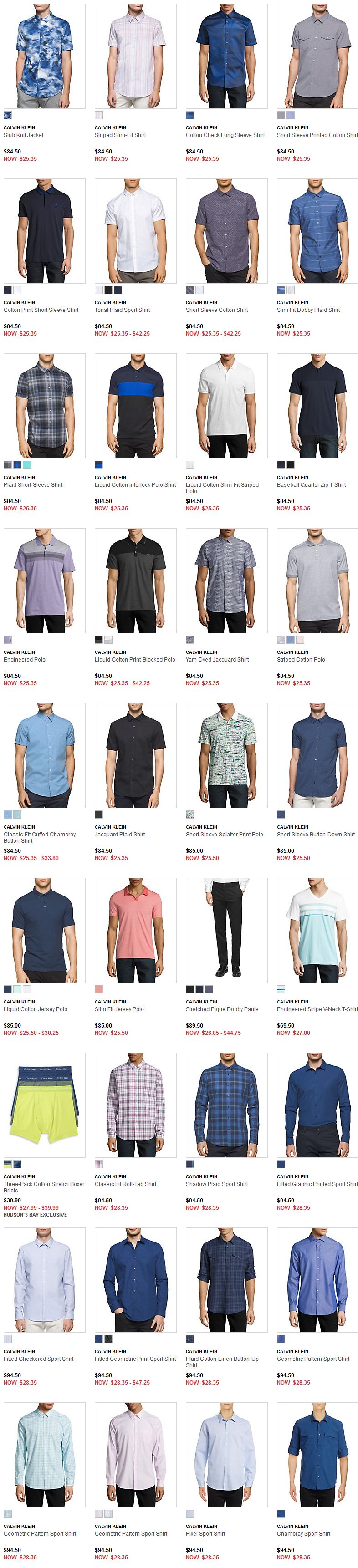View Engineered Stripe V-Neck T-Shirt image

317,930
